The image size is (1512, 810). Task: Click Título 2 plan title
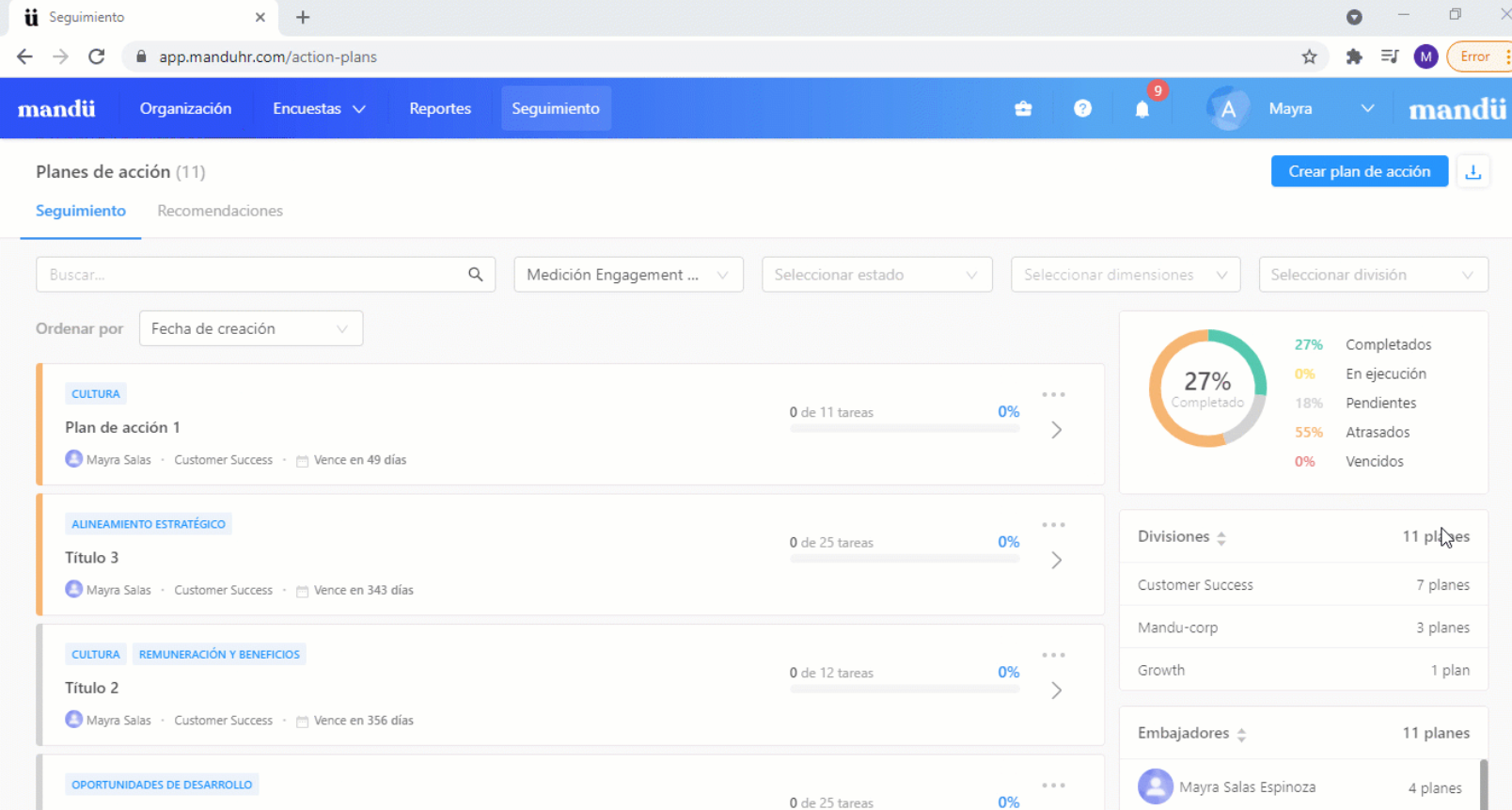coord(91,688)
